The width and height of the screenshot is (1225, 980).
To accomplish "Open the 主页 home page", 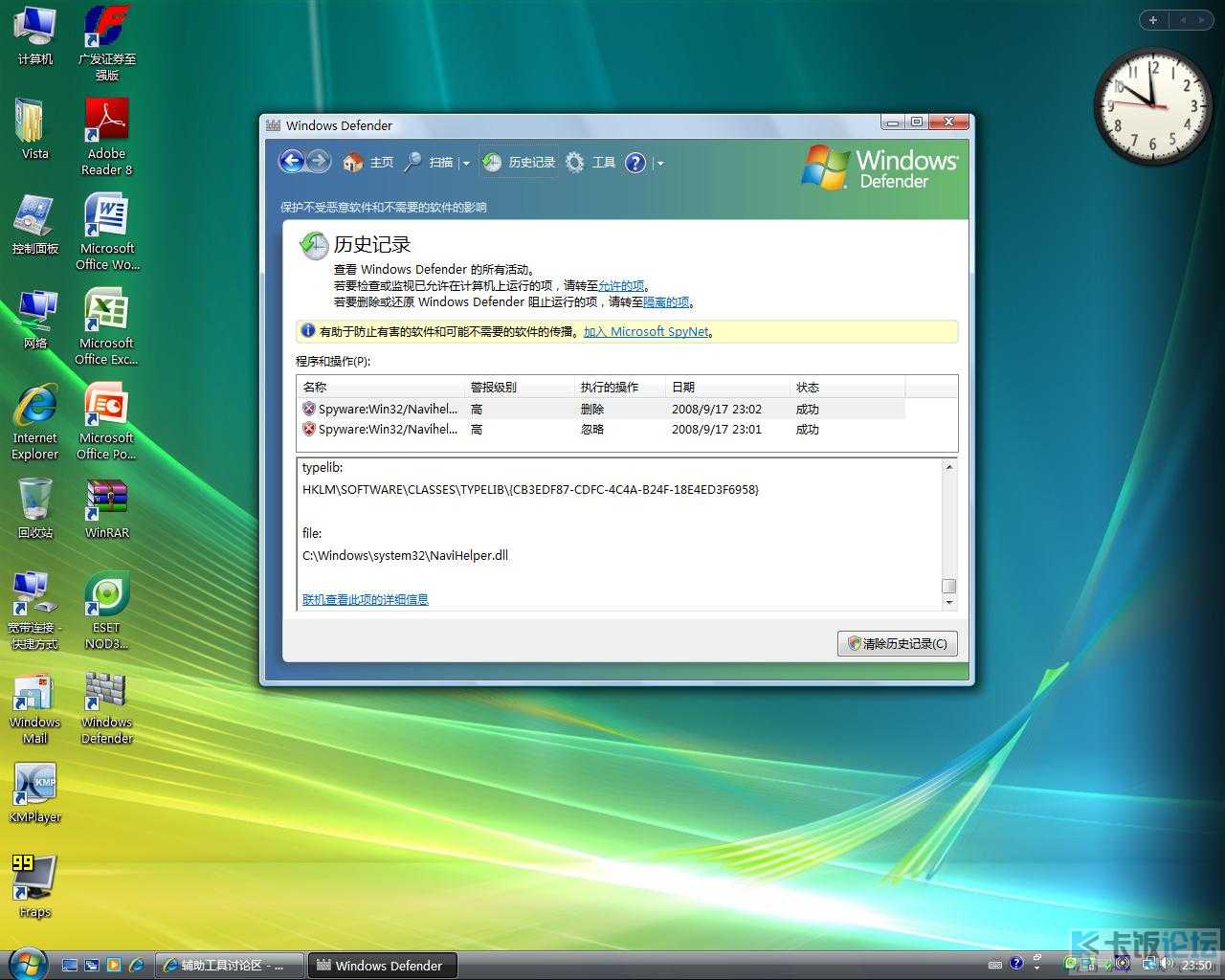I will point(368,163).
